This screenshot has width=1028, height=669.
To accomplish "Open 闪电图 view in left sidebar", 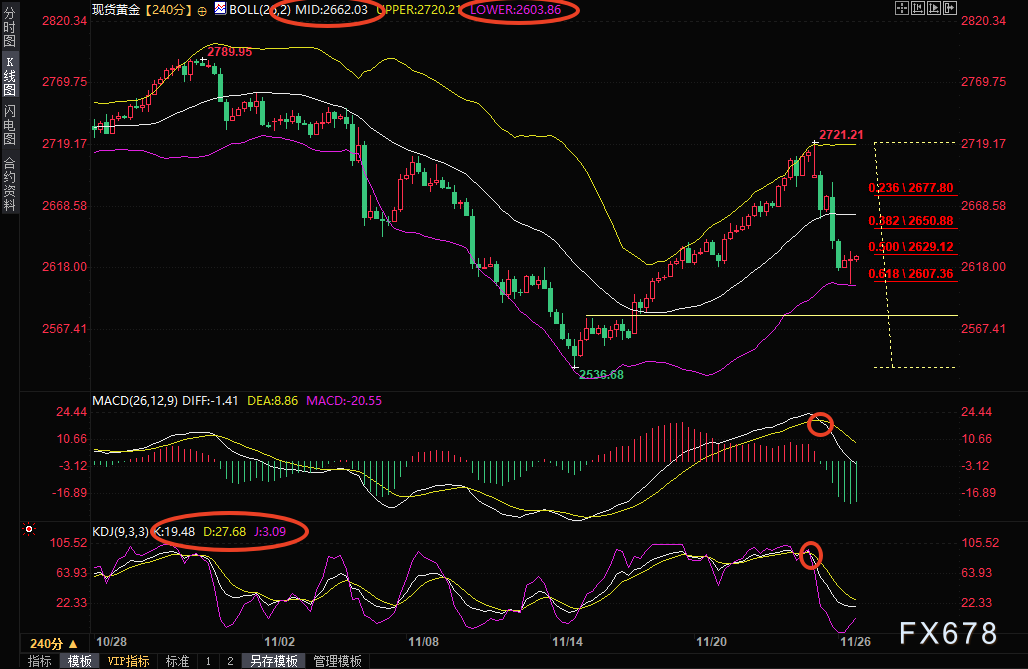I will 9,125.
